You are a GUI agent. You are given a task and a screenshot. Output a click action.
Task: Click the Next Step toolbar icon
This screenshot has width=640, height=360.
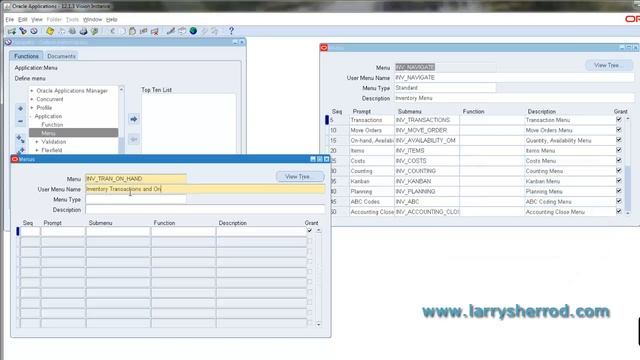[61, 31]
